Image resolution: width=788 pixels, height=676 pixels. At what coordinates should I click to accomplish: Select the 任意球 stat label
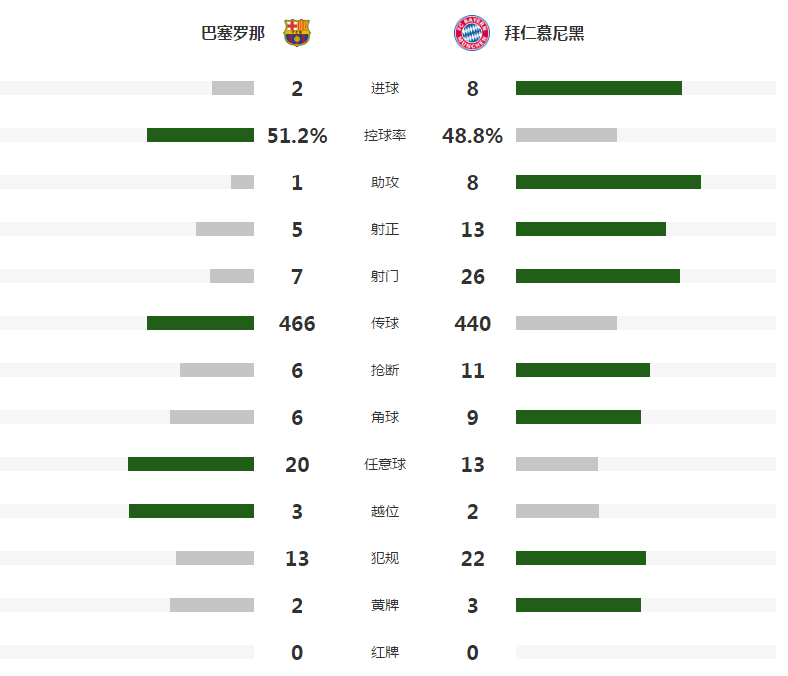pos(385,464)
